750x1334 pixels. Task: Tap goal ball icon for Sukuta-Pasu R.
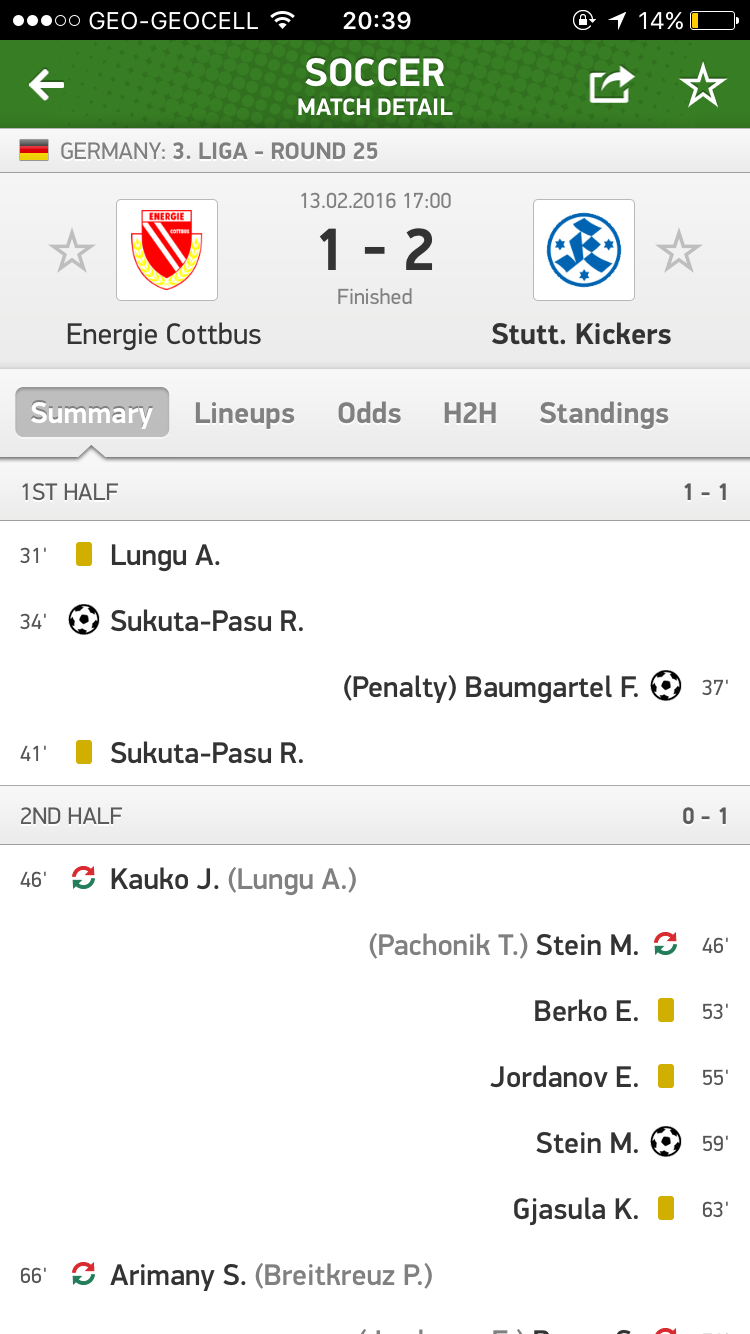tap(84, 620)
